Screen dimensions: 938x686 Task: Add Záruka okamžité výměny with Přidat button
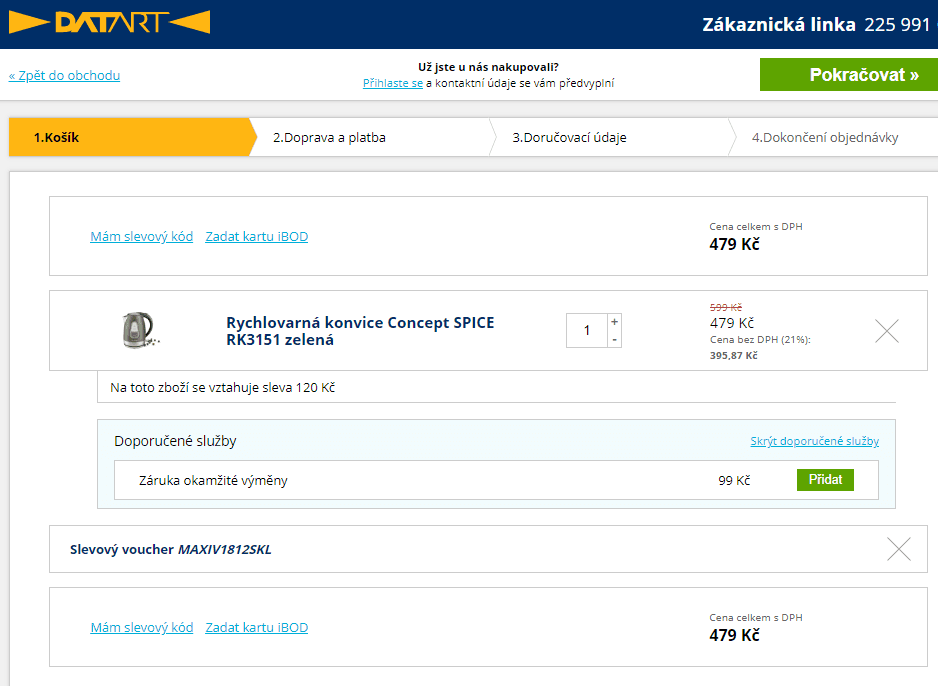tap(825, 480)
